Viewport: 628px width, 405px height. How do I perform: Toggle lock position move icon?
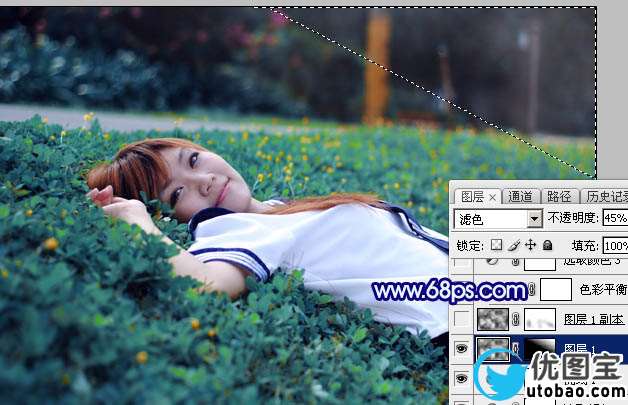531,245
